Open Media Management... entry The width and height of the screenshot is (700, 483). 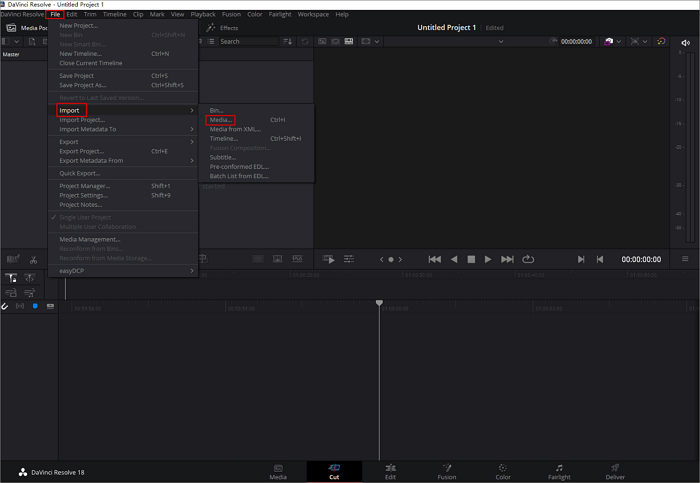[90, 239]
